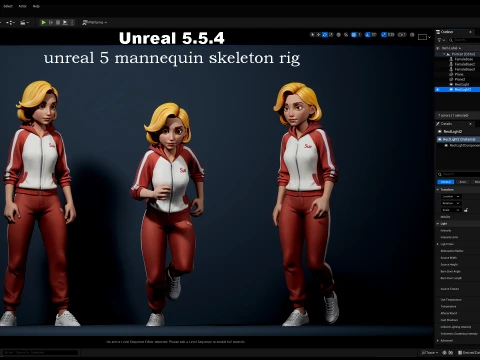
Task: Open the Help menu
Action: coord(36,6)
